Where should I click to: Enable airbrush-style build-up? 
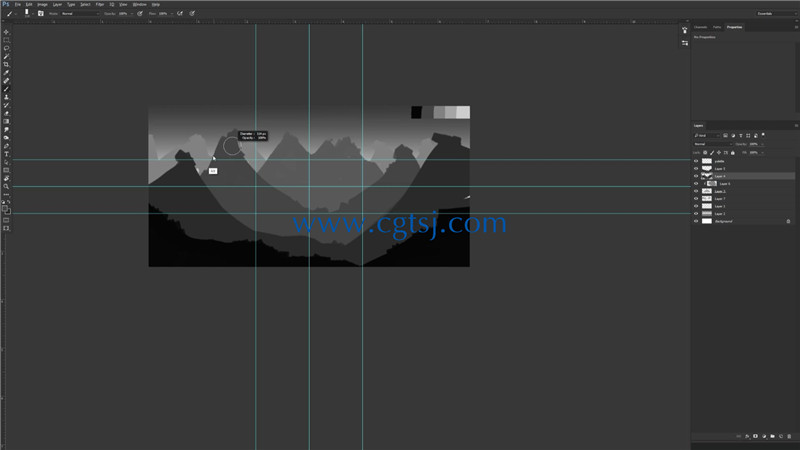[x=180, y=14]
